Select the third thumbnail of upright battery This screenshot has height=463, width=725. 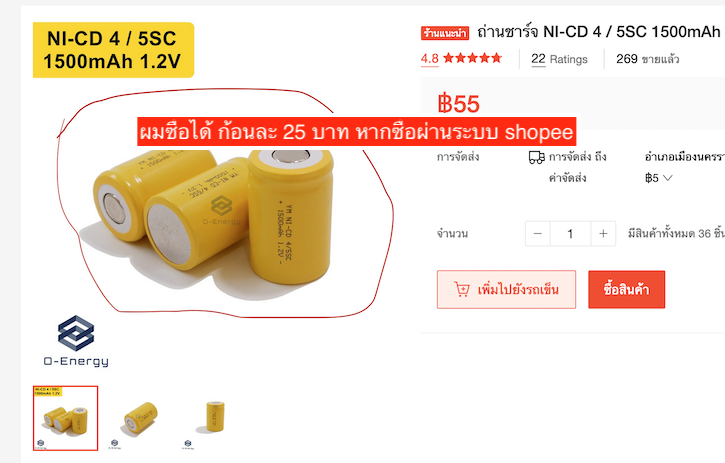pyautogui.click(x=212, y=418)
